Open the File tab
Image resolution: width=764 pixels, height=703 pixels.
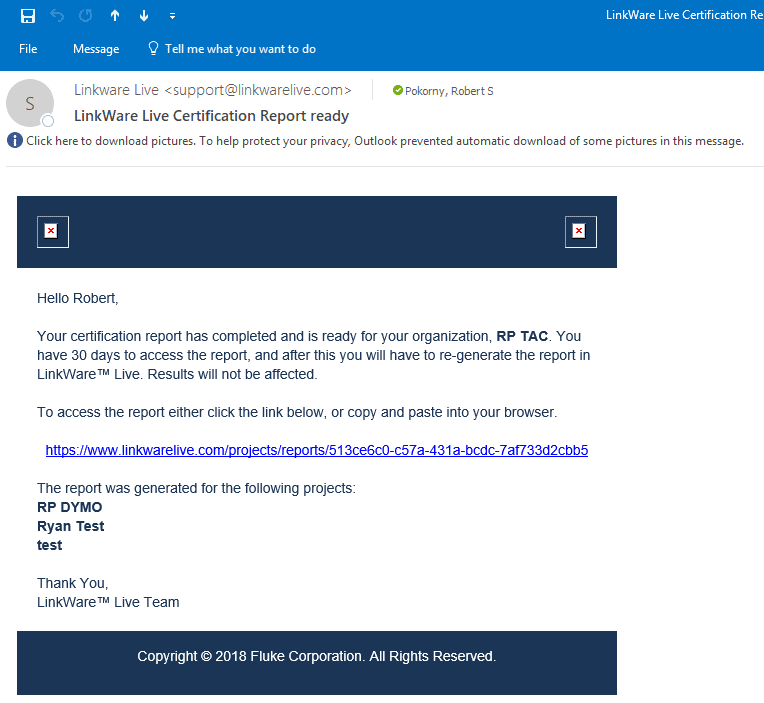tap(28, 49)
